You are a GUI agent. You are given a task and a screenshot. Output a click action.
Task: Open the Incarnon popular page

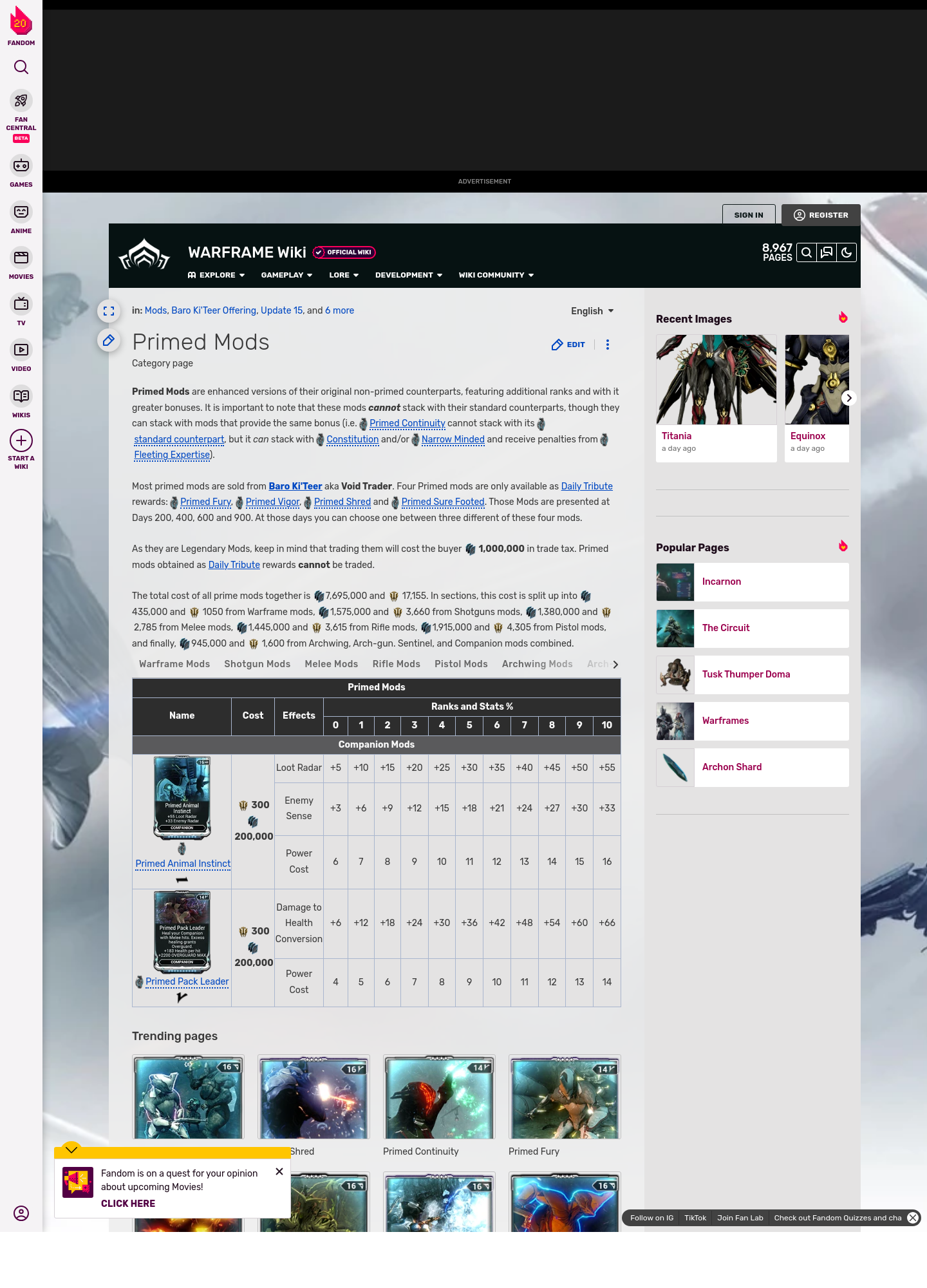pyautogui.click(x=753, y=582)
